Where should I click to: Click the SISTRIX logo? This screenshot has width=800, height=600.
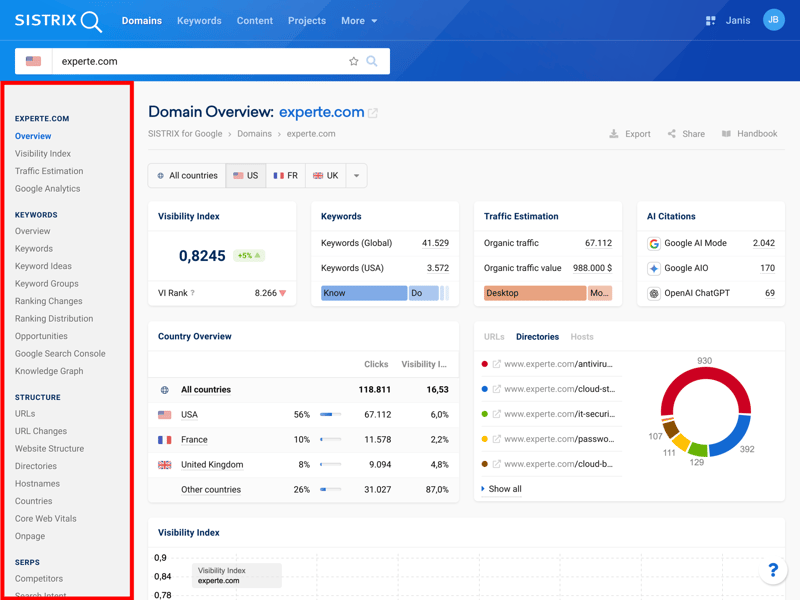[x=58, y=21]
